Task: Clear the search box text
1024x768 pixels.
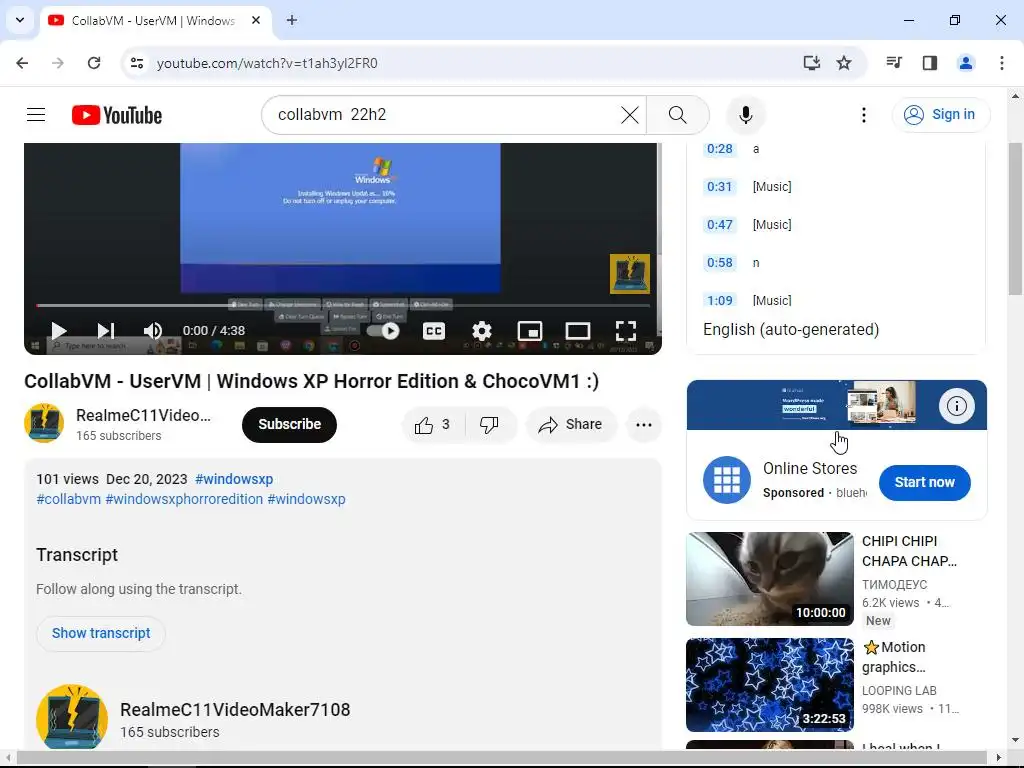Action: coord(630,115)
